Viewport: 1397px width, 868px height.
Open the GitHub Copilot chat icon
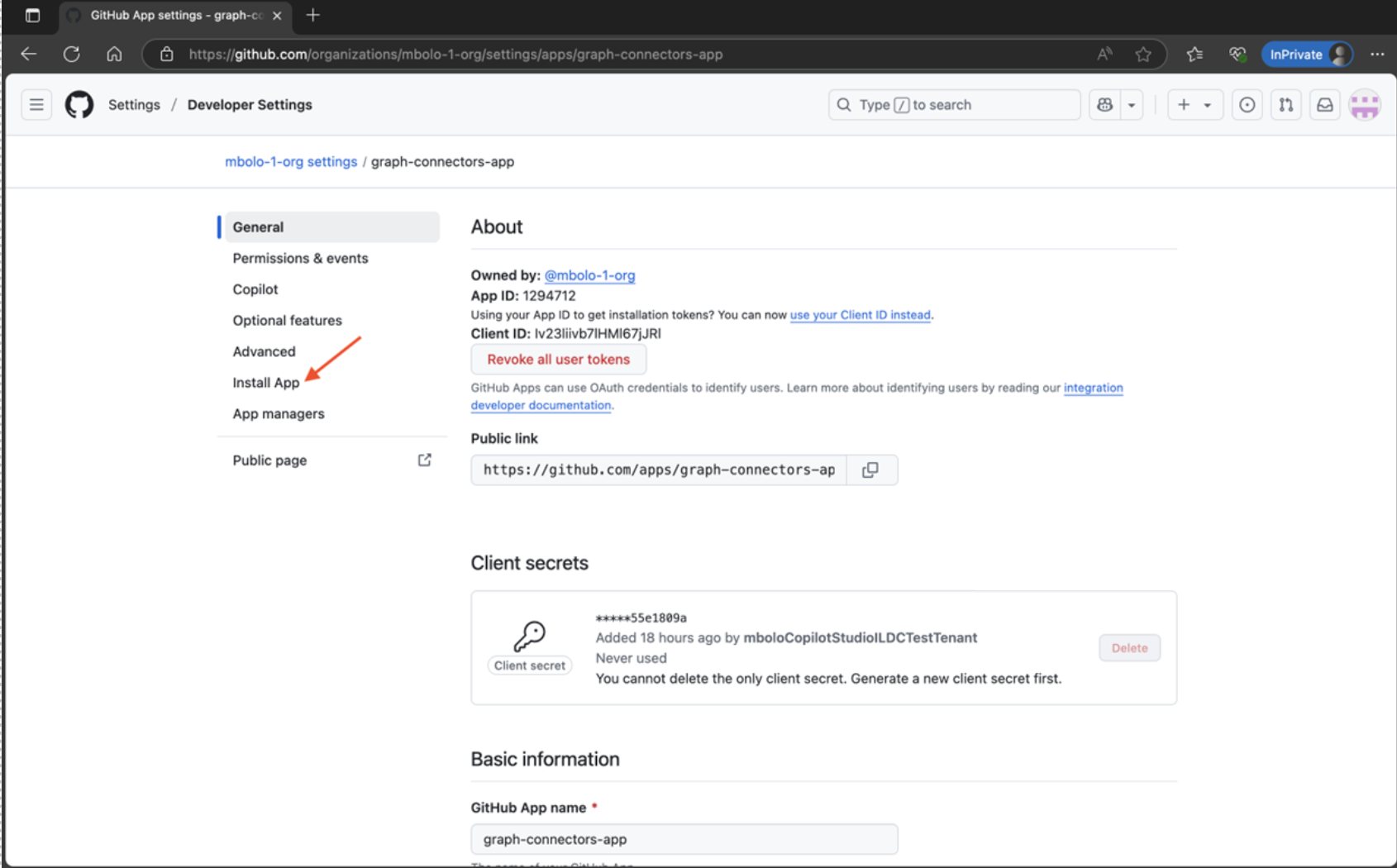[x=1104, y=104]
